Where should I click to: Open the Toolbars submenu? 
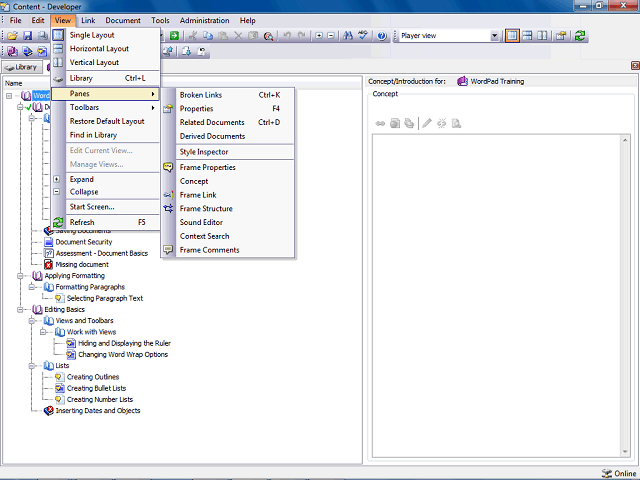click(107, 107)
